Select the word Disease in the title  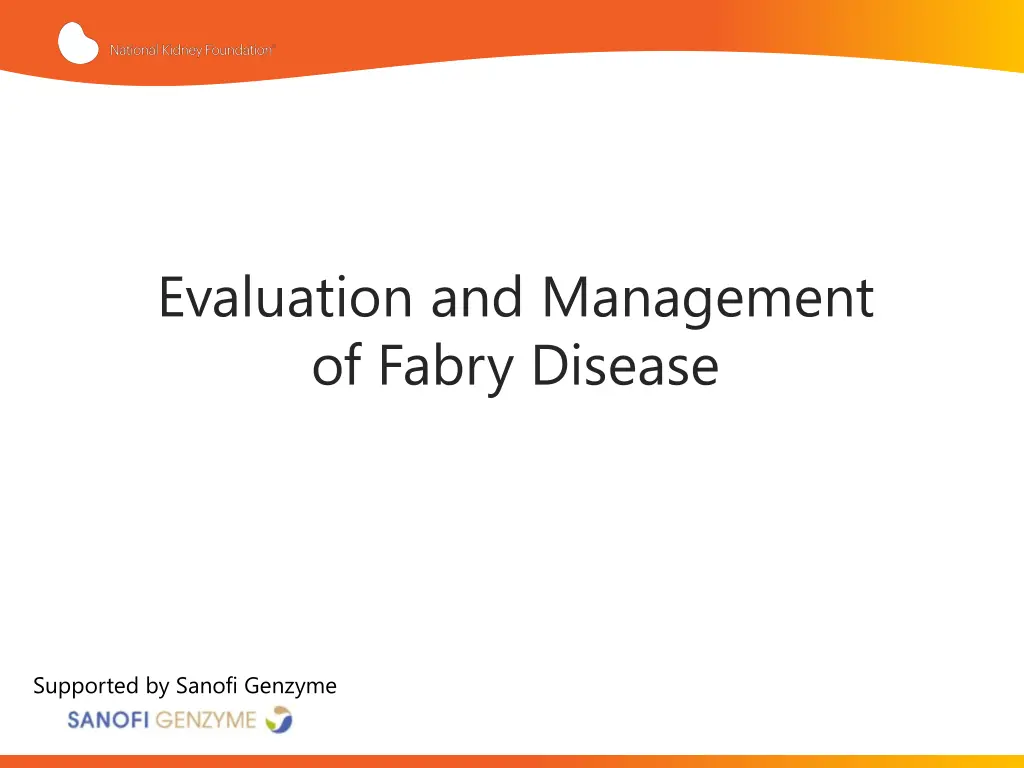[x=625, y=366]
